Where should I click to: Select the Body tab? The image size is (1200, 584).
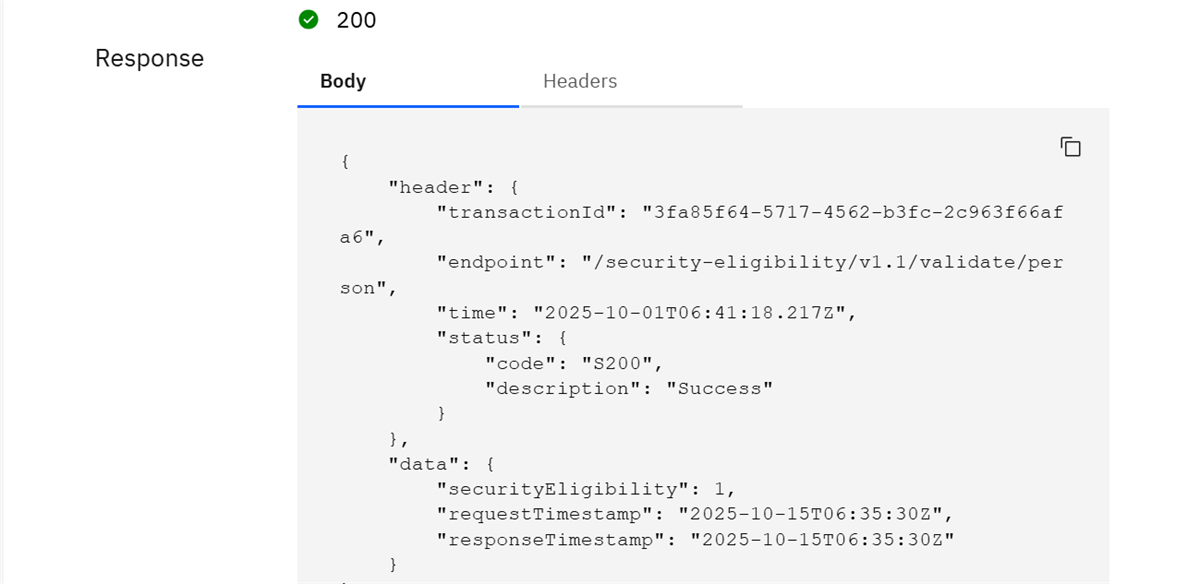(343, 82)
